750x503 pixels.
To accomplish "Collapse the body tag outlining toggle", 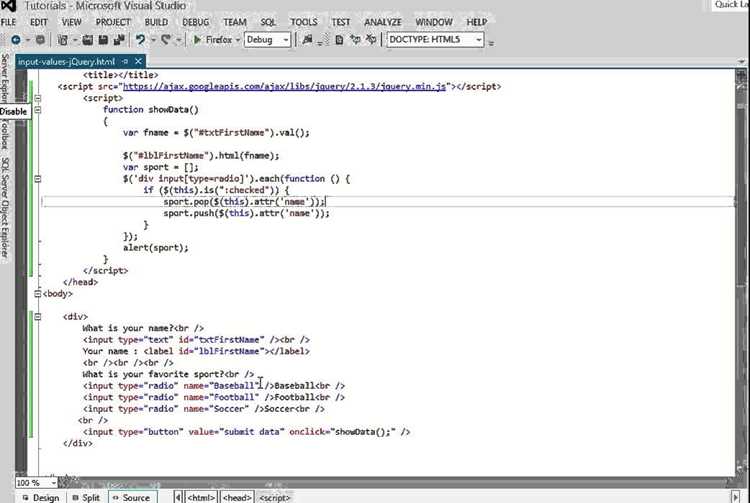I will [37, 294].
